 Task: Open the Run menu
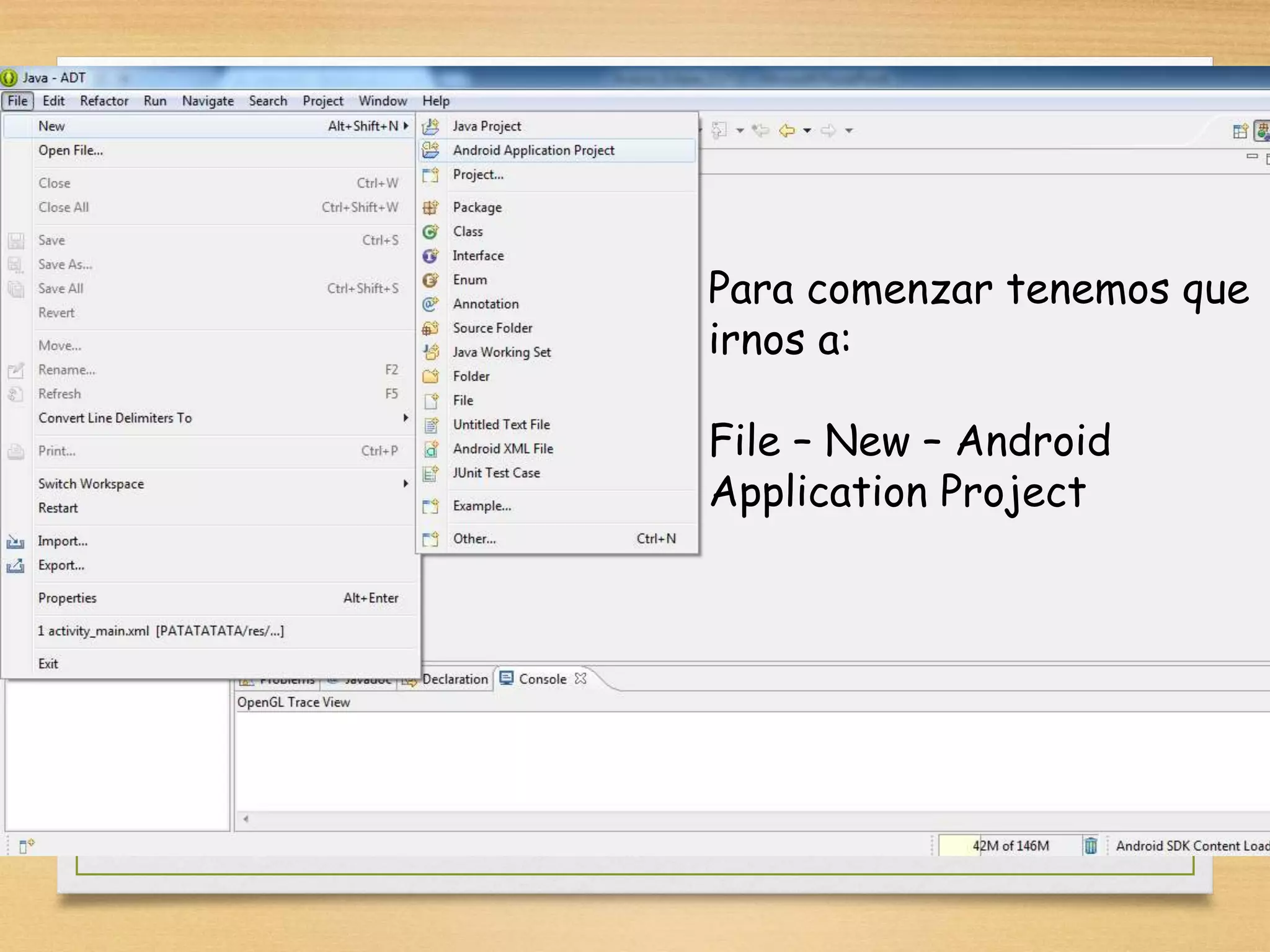tap(155, 101)
